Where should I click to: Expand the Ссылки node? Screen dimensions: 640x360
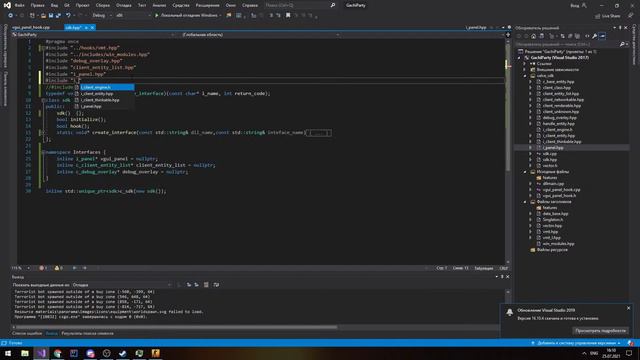pyautogui.click(x=525, y=64)
